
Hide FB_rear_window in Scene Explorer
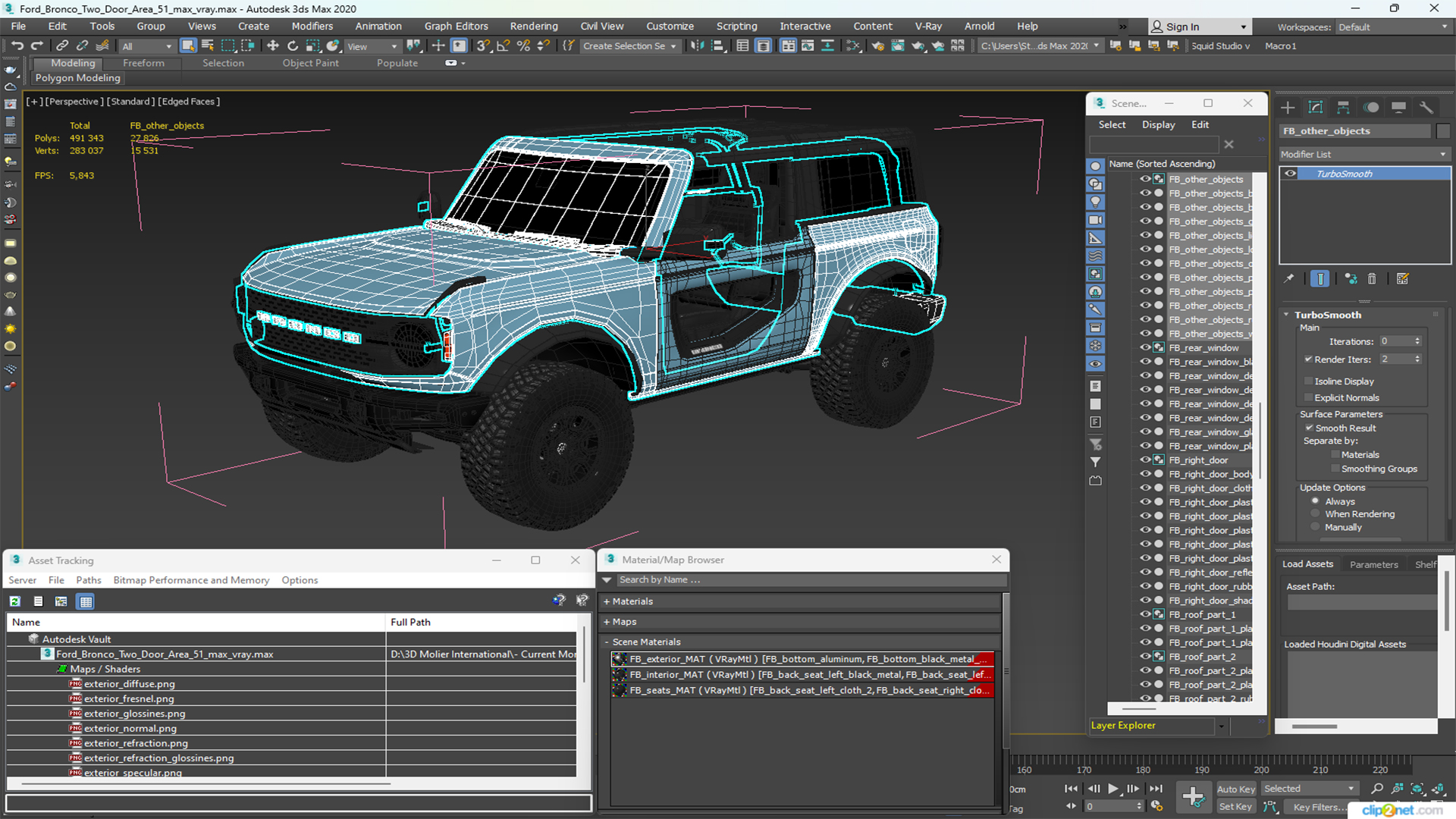[x=1145, y=348]
